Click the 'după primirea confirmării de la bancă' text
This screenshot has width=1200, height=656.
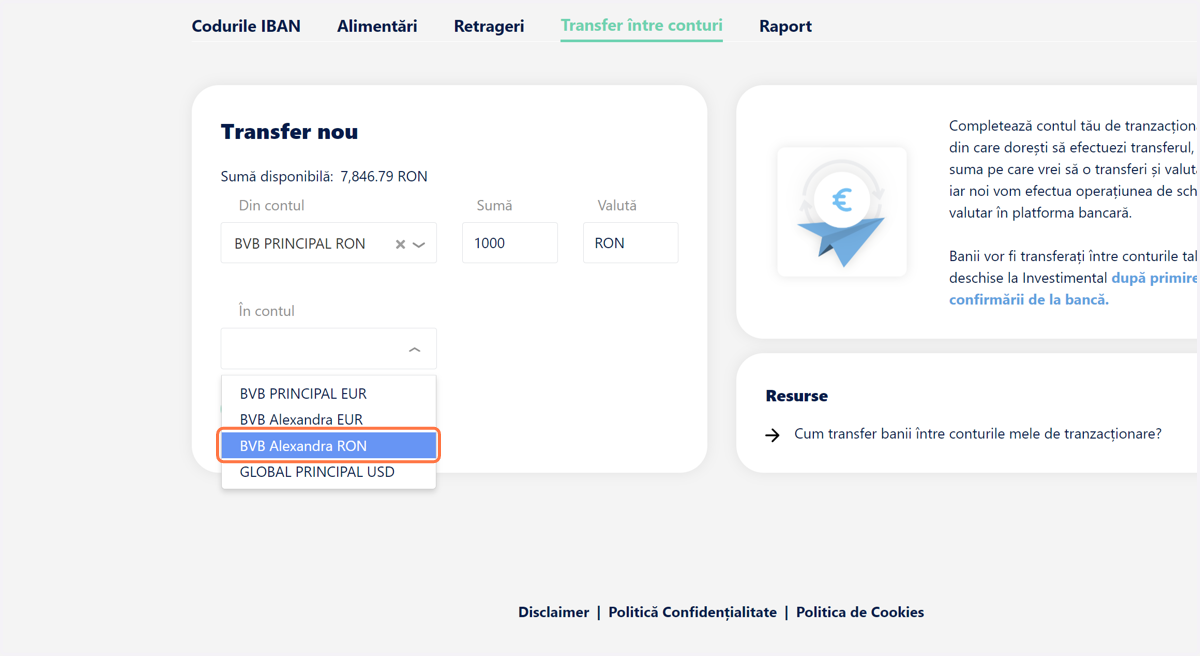point(1073,289)
